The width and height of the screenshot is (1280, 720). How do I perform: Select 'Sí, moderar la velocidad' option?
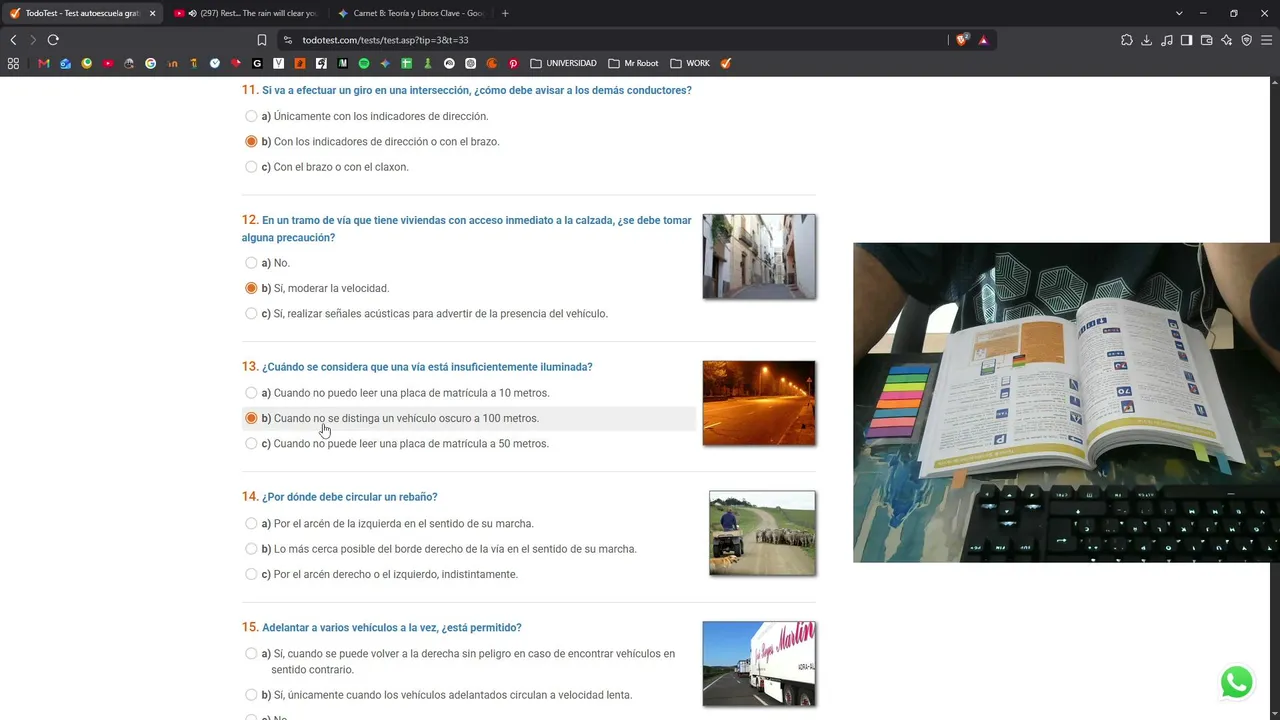pyautogui.click(x=251, y=288)
